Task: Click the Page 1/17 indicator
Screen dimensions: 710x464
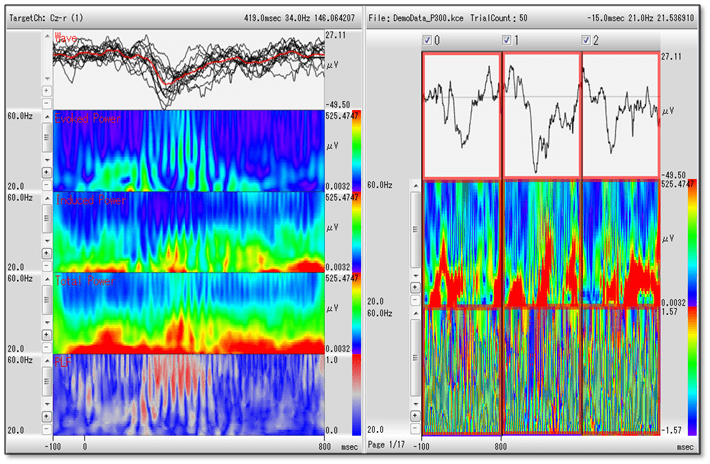Action: tap(388, 443)
